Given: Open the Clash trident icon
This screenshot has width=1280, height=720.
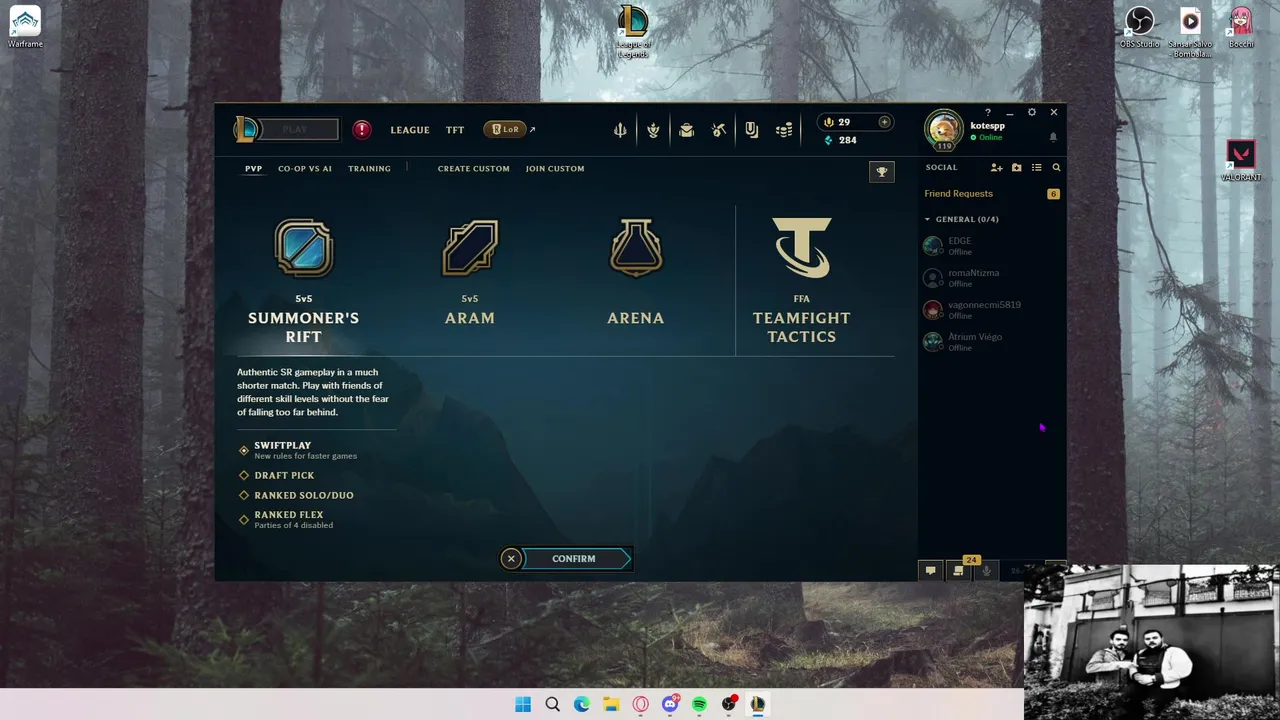Looking at the screenshot, I should [620, 130].
